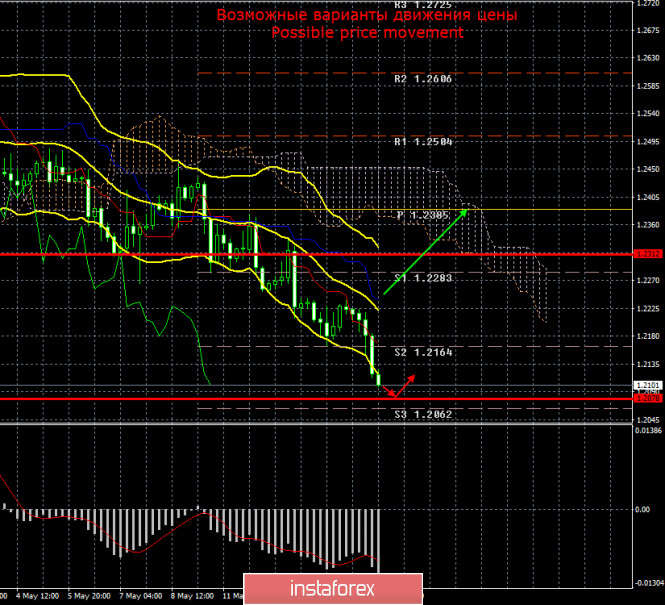Select the R1 1.2504 resistance label
Image resolution: width=665 pixels, height=605 pixels.
coord(423,142)
